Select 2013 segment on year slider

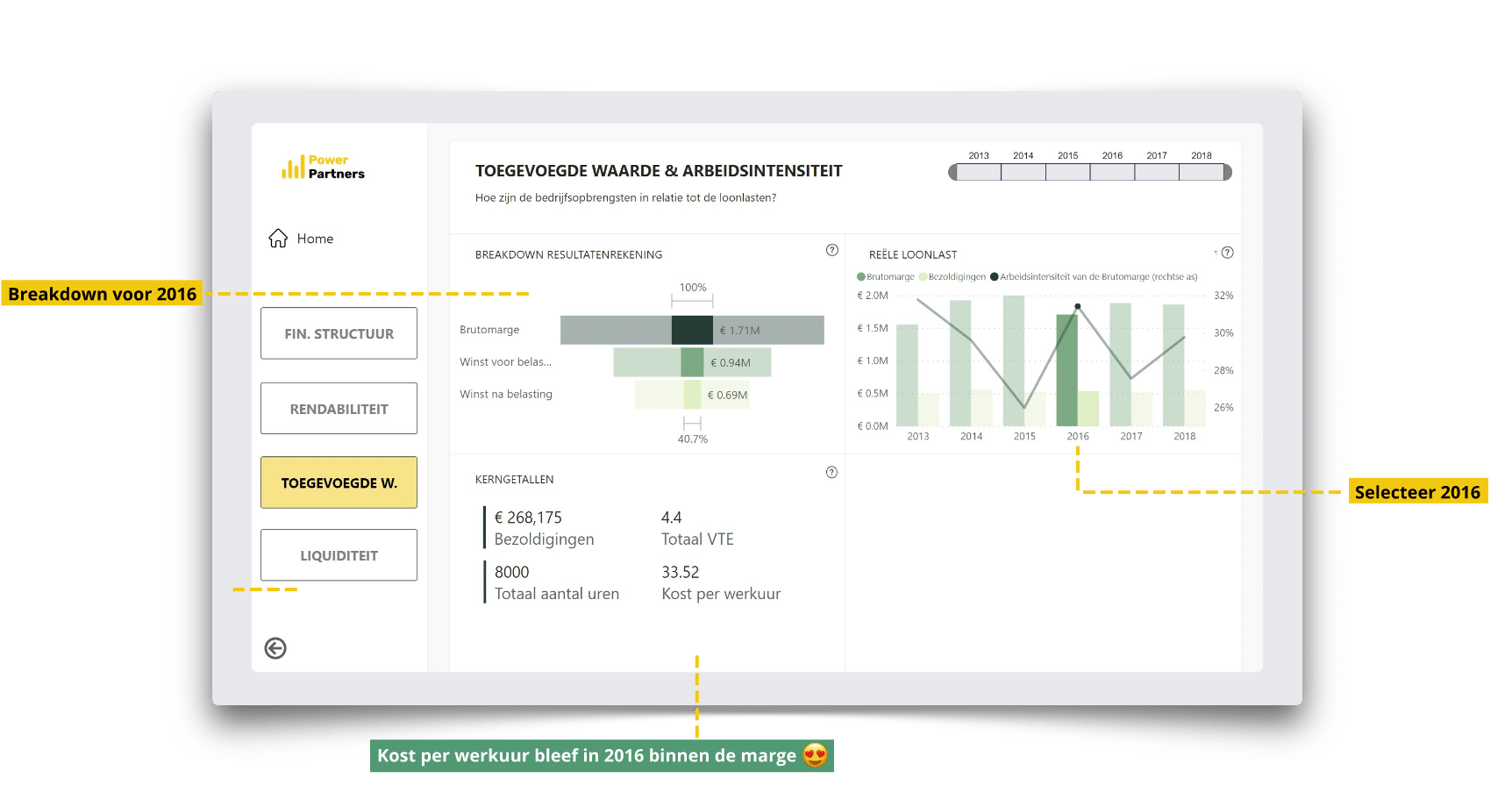pos(979,172)
